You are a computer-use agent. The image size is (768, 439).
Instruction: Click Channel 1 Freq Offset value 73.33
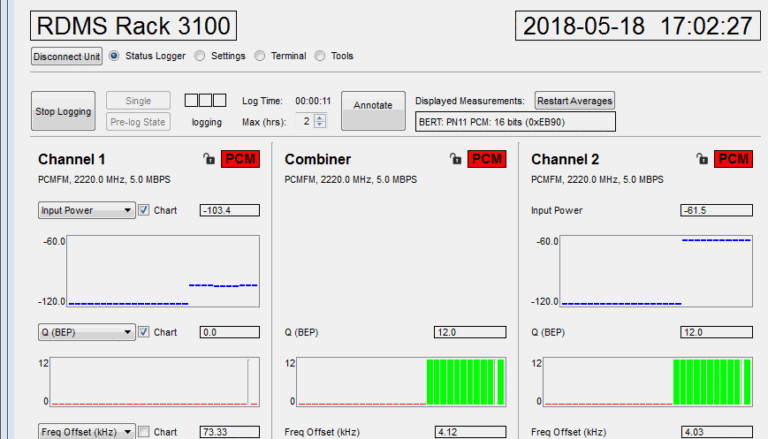(x=230, y=432)
